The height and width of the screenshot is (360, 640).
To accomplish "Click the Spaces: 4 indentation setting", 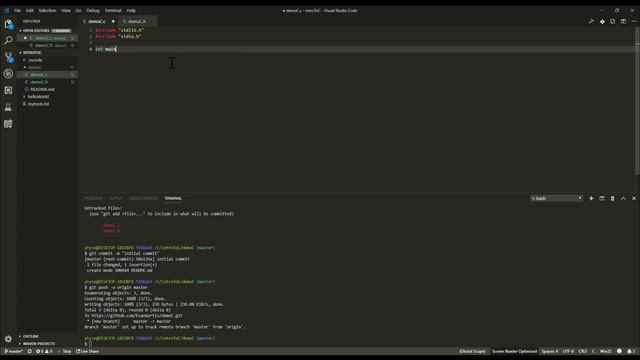I will coord(550,351).
